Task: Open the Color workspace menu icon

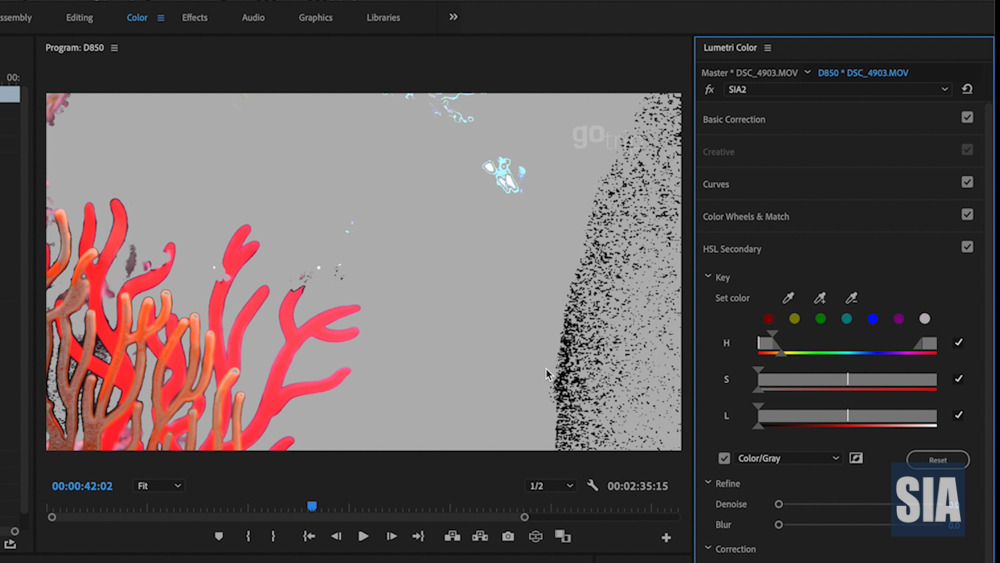Action: tap(161, 18)
